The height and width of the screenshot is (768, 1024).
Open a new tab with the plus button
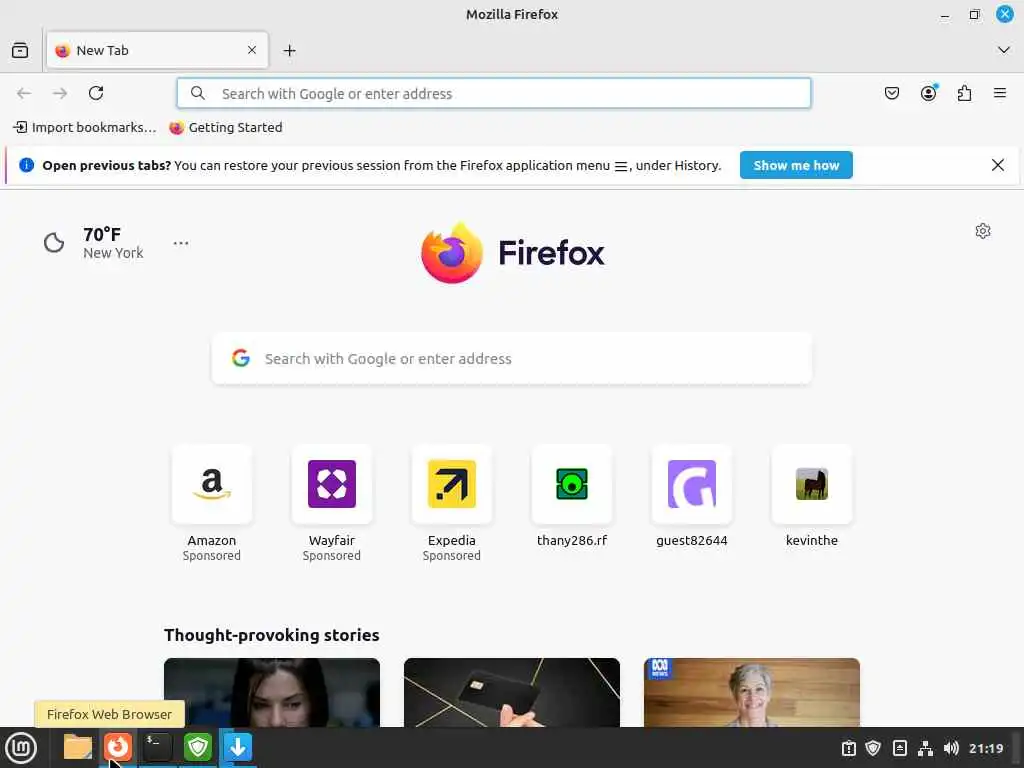click(x=289, y=50)
